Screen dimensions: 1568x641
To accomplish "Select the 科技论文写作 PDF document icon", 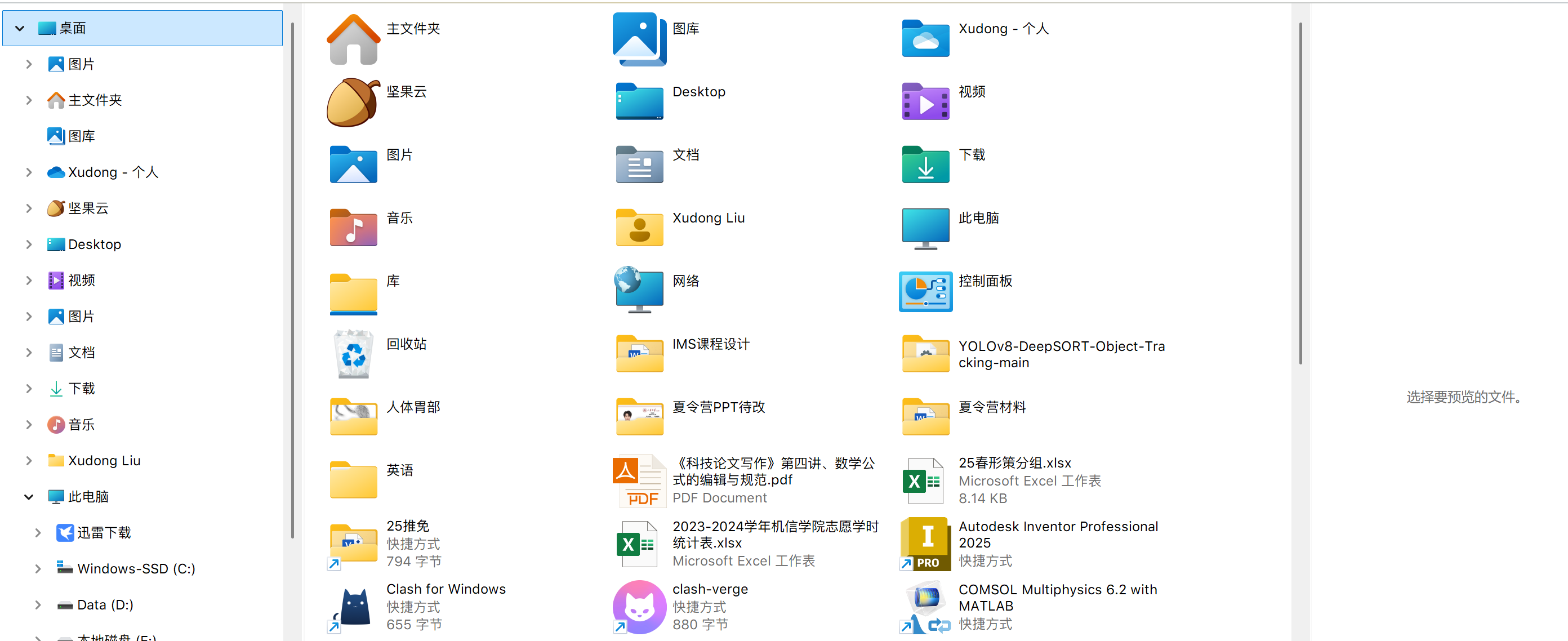I will [639, 480].
